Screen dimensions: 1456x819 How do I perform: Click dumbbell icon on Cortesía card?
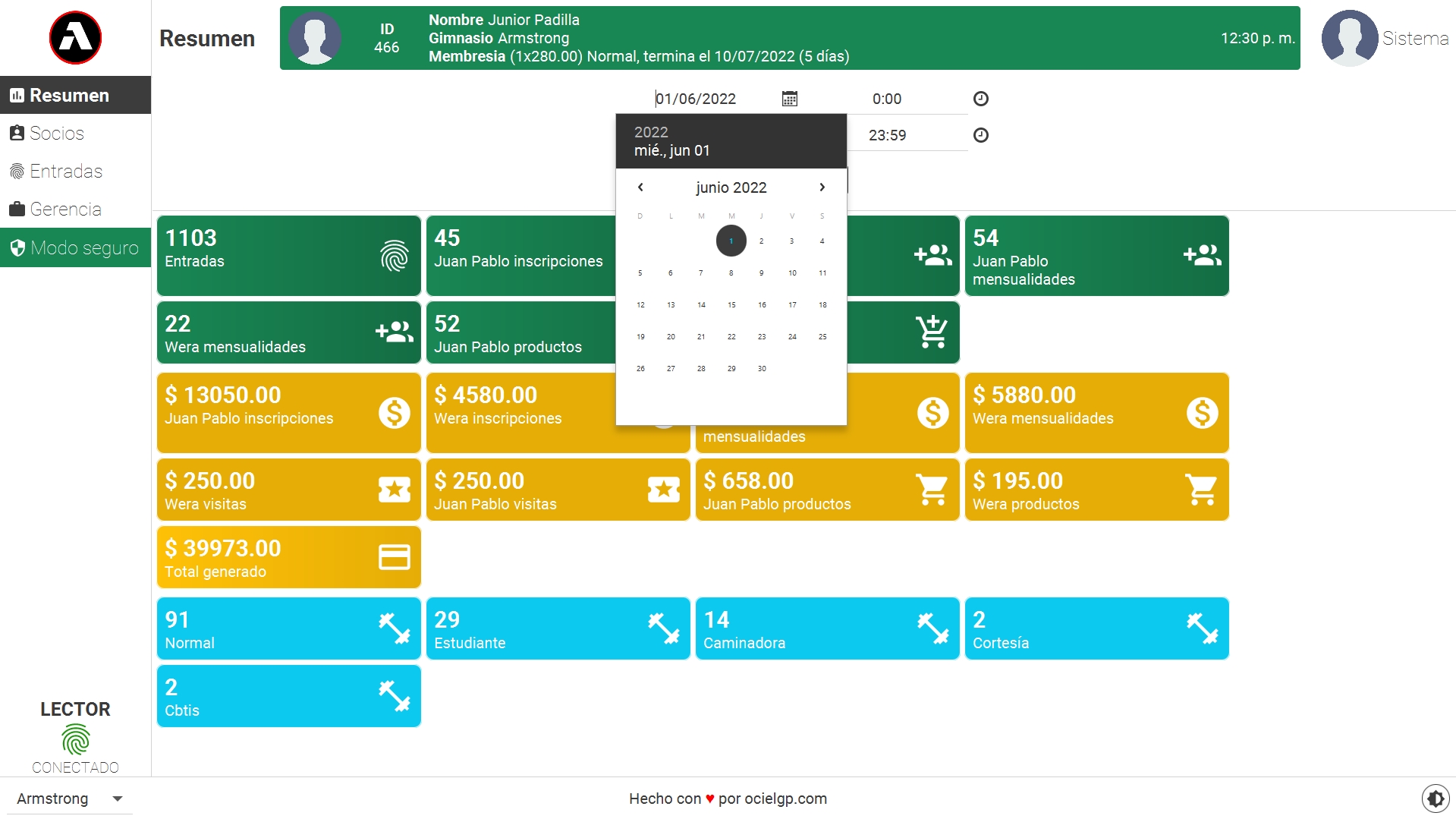tap(1203, 628)
